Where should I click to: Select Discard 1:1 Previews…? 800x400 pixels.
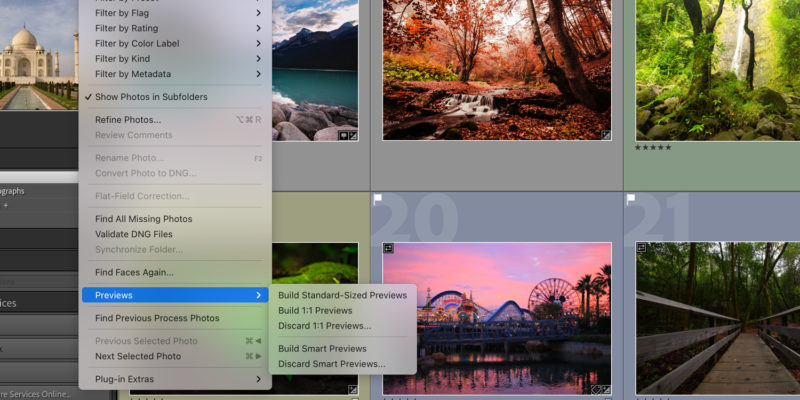[343, 326]
